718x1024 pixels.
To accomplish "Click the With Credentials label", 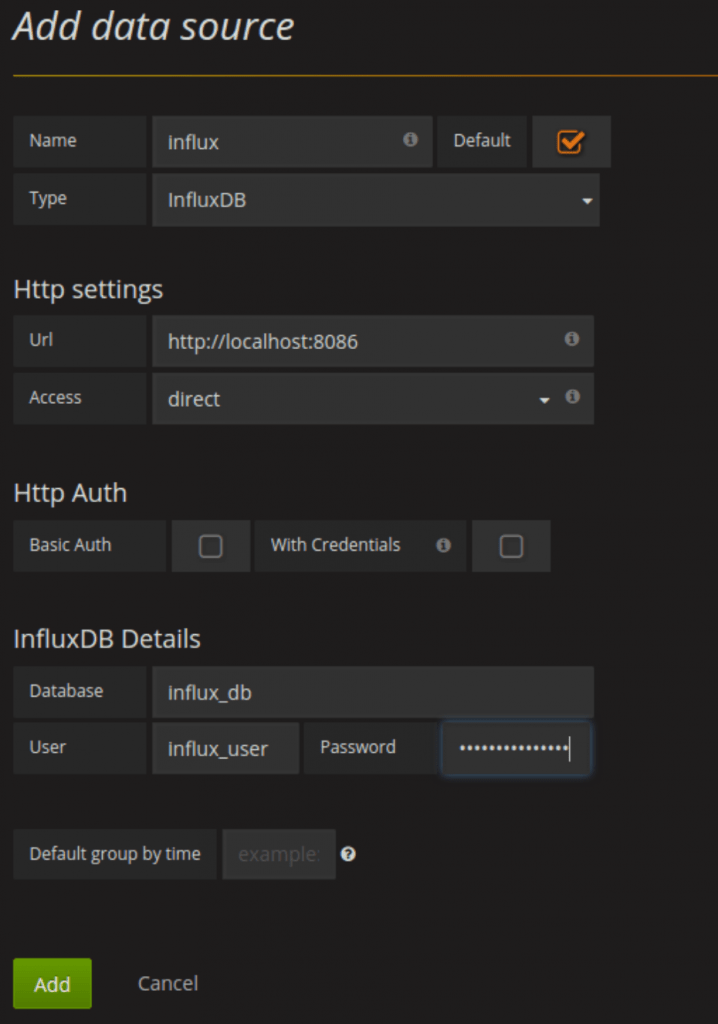I will point(336,545).
